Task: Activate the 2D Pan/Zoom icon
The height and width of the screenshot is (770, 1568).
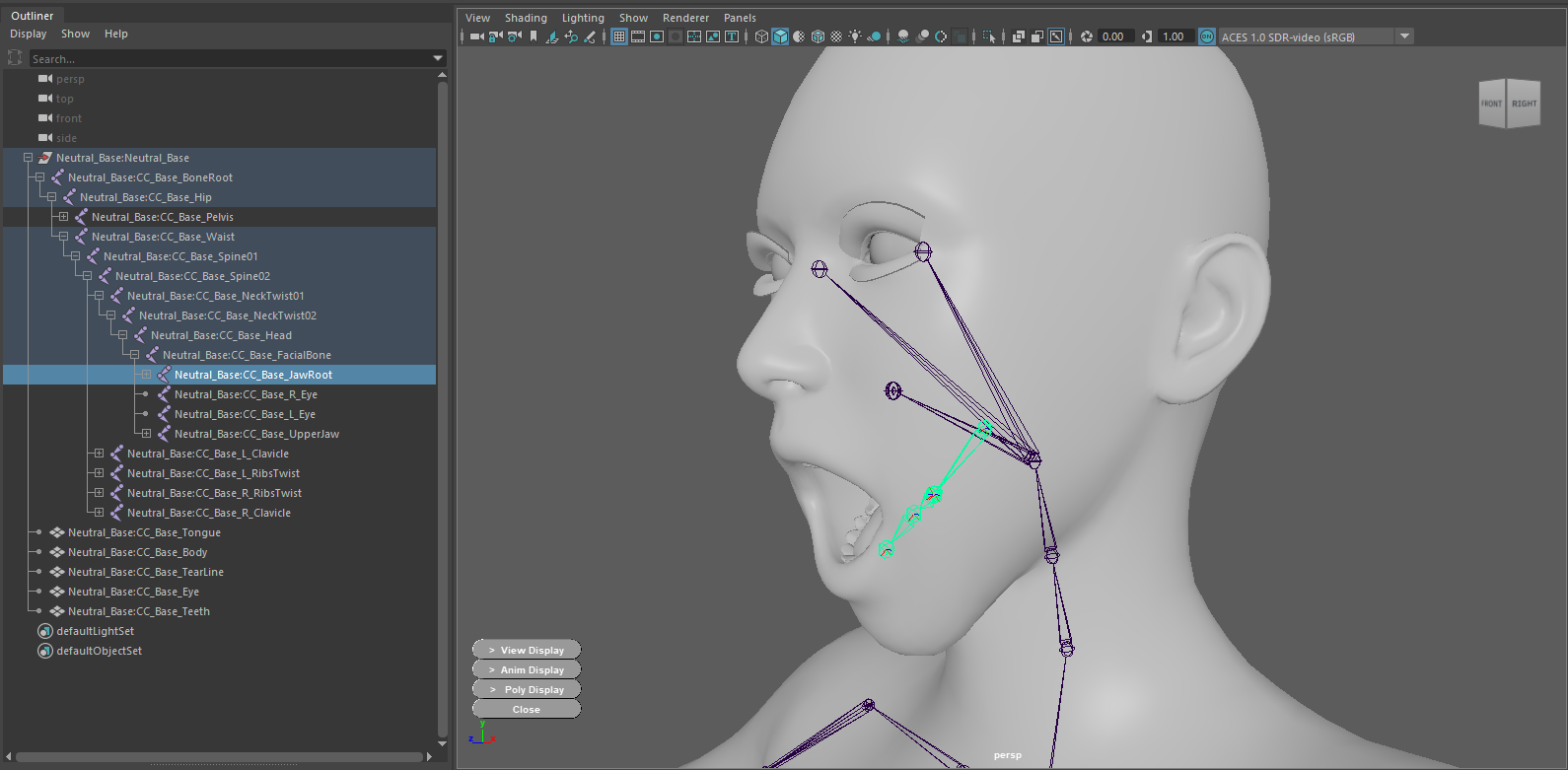Action: tap(571, 36)
